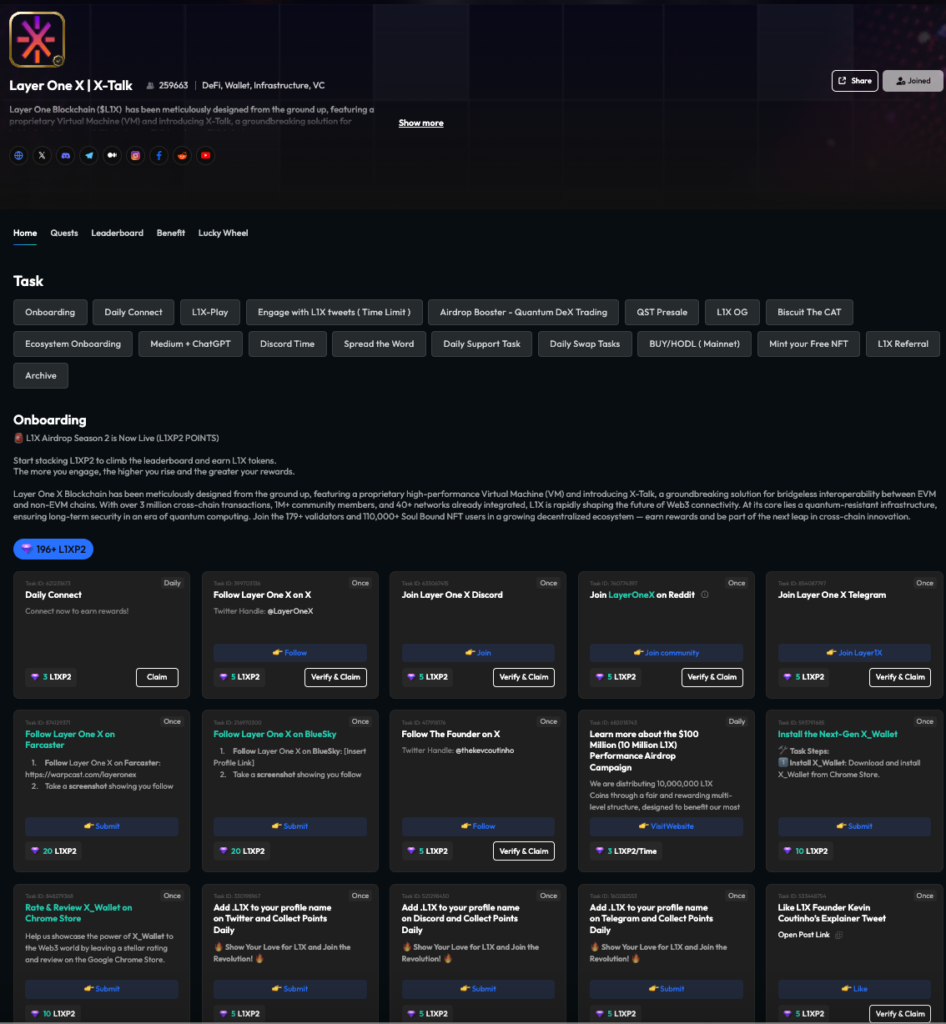Image resolution: width=946 pixels, height=1024 pixels.
Task: Open the Reddit social icon
Action: (x=182, y=155)
